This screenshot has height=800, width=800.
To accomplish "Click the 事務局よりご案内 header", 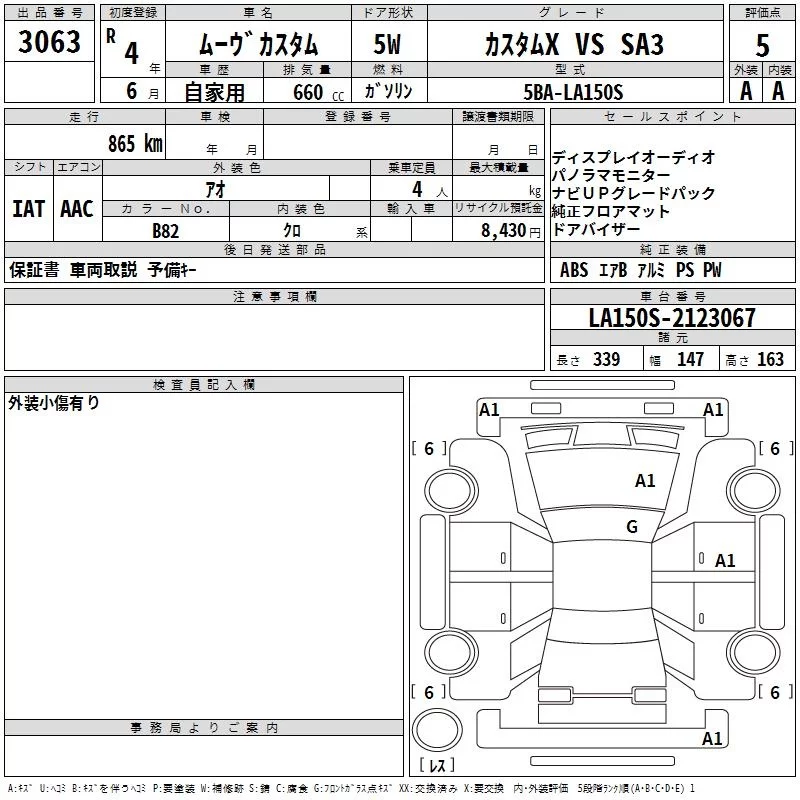I will (204, 728).
